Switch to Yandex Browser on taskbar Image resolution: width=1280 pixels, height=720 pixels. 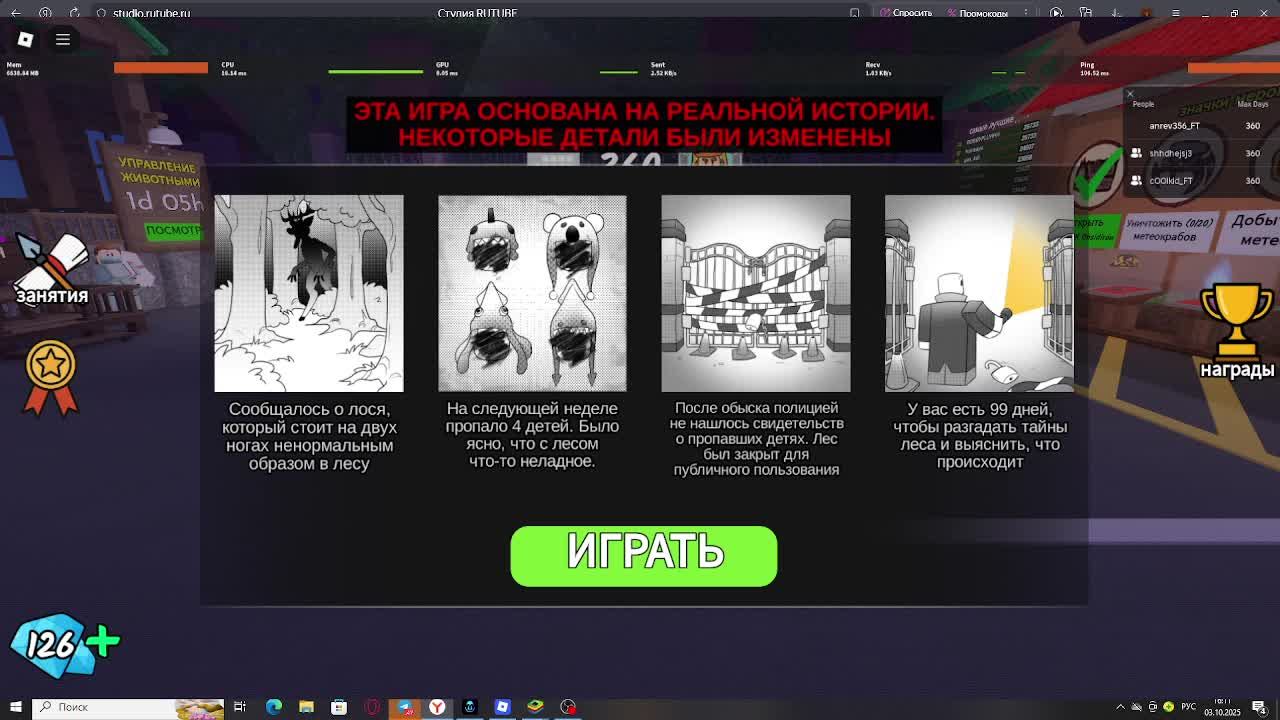437,707
